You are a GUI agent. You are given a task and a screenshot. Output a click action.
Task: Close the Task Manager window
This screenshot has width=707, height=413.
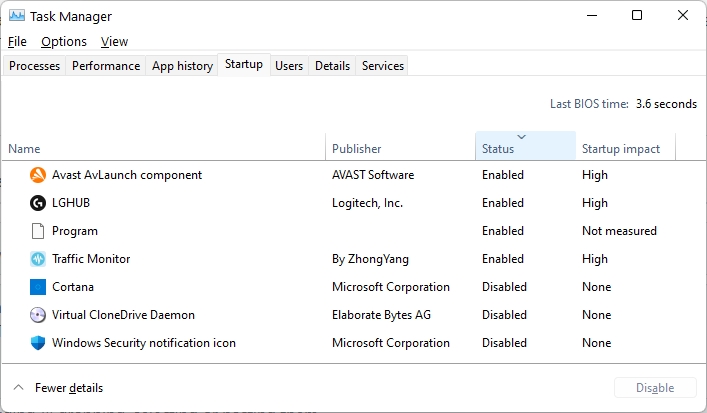click(683, 15)
